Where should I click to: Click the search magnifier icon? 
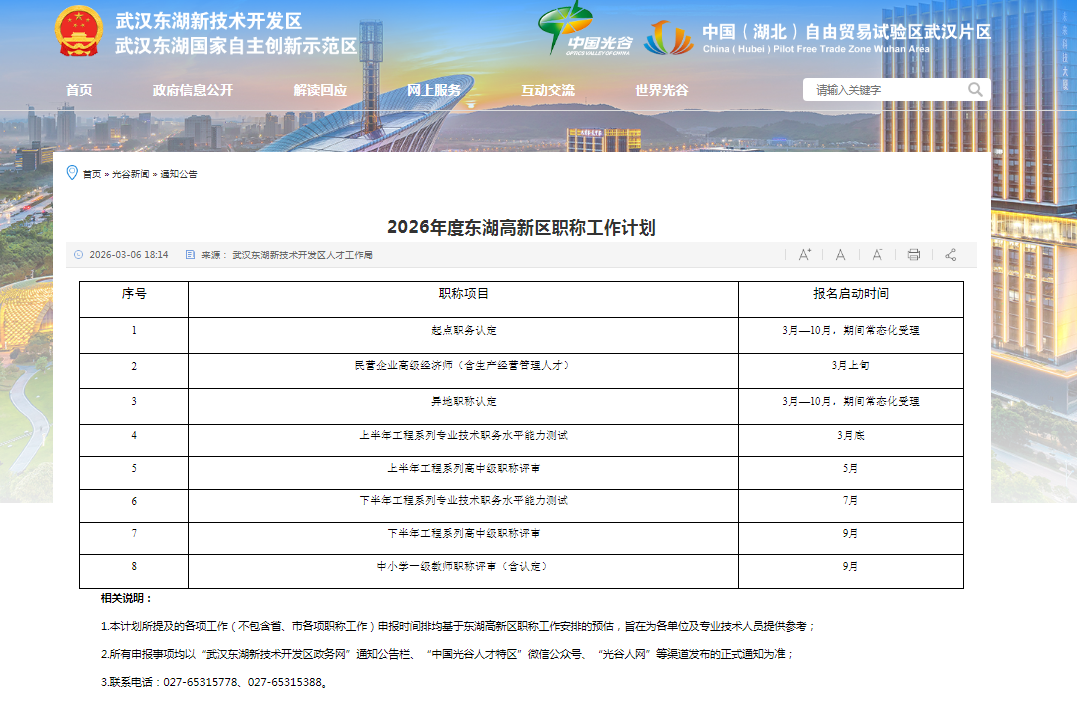(974, 89)
